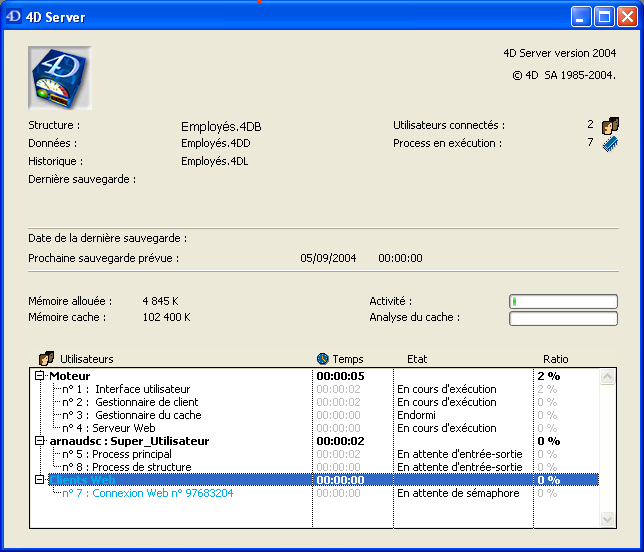Click the 4D Server logo icon
Image resolution: width=644 pixels, height=552 pixels.
tap(60, 78)
